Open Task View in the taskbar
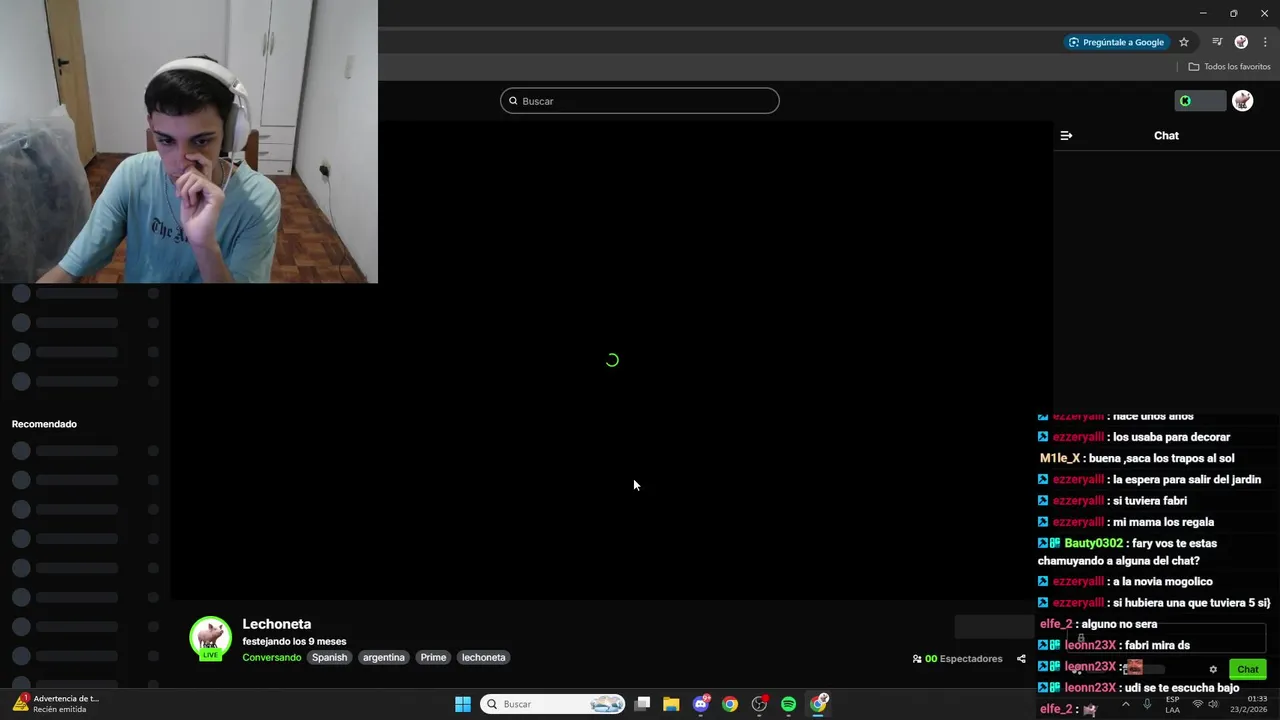 643,704
